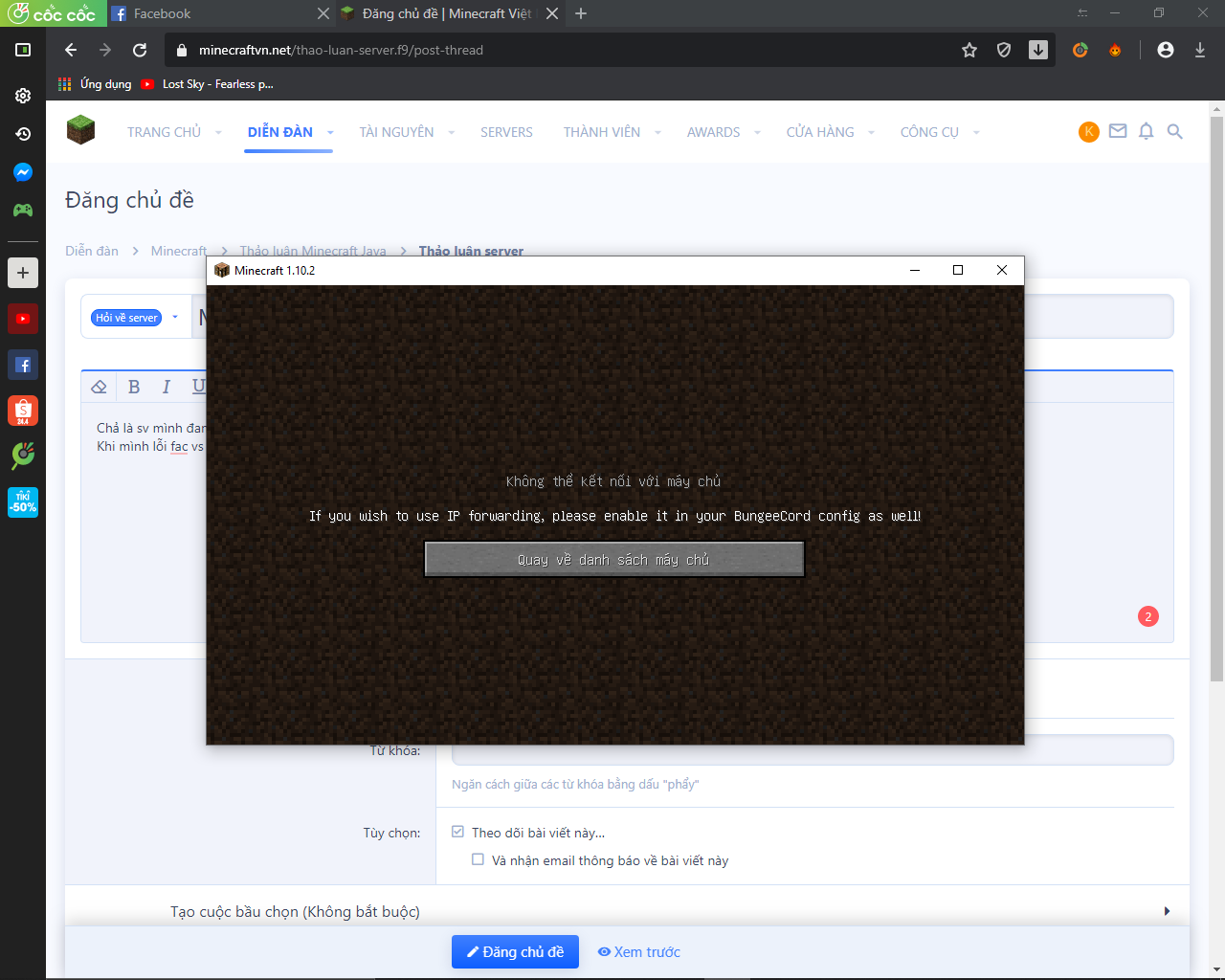The height and width of the screenshot is (980, 1225).
Task: Click the Minecraft grass block site logo
Action: point(81,130)
